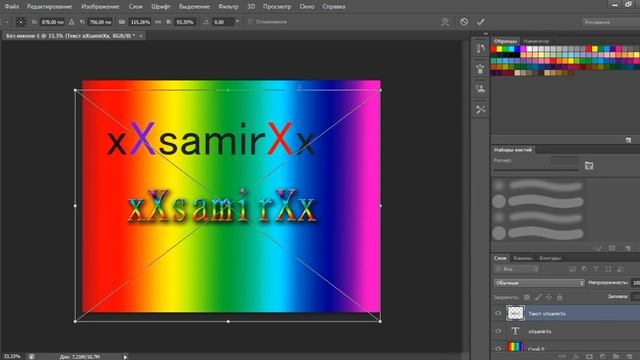Open the Файл menu
The height and width of the screenshot is (360, 640).
point(11,7)
